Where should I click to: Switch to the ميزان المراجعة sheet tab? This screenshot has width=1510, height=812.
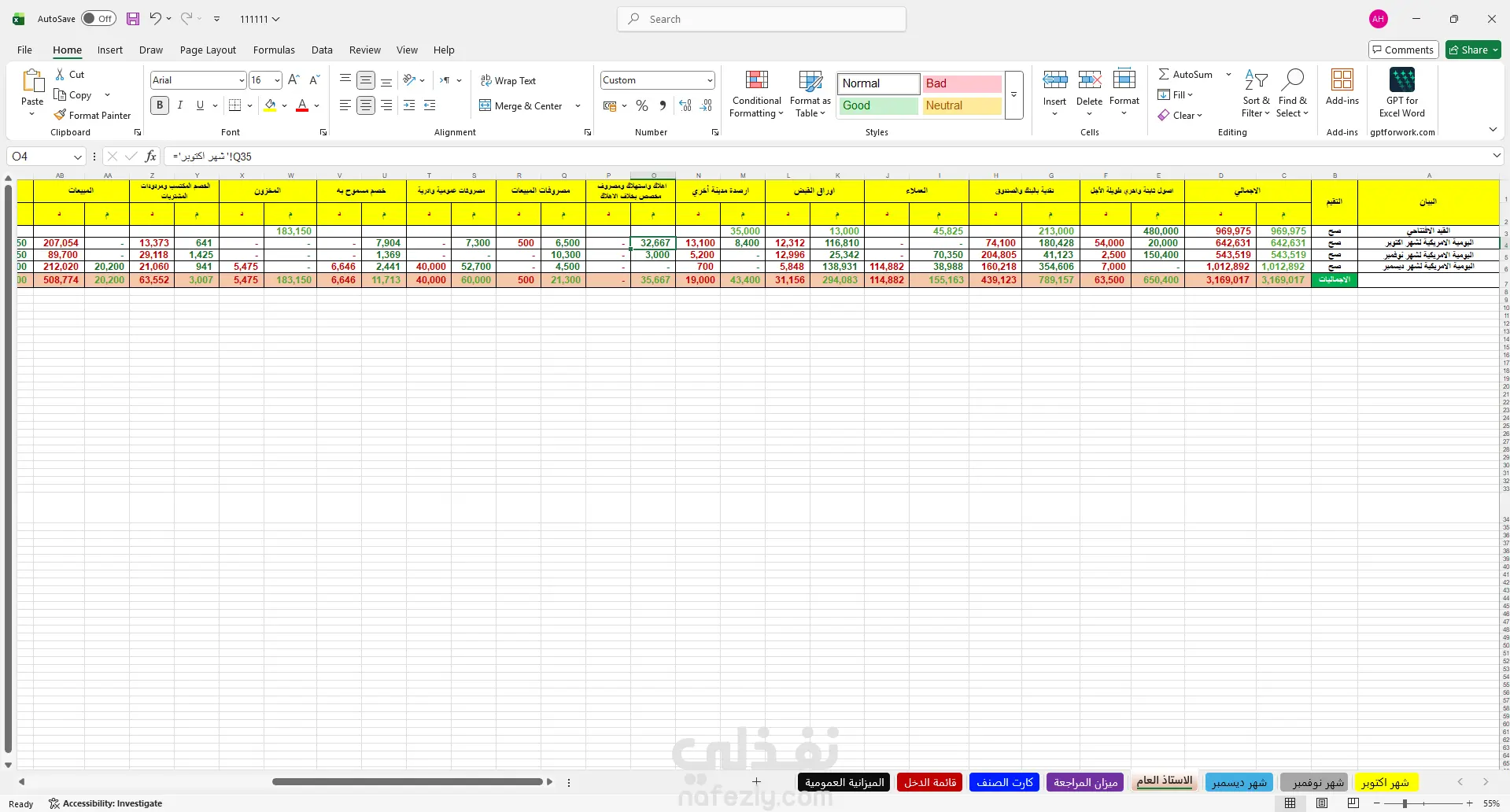[x=1086, y=782]
